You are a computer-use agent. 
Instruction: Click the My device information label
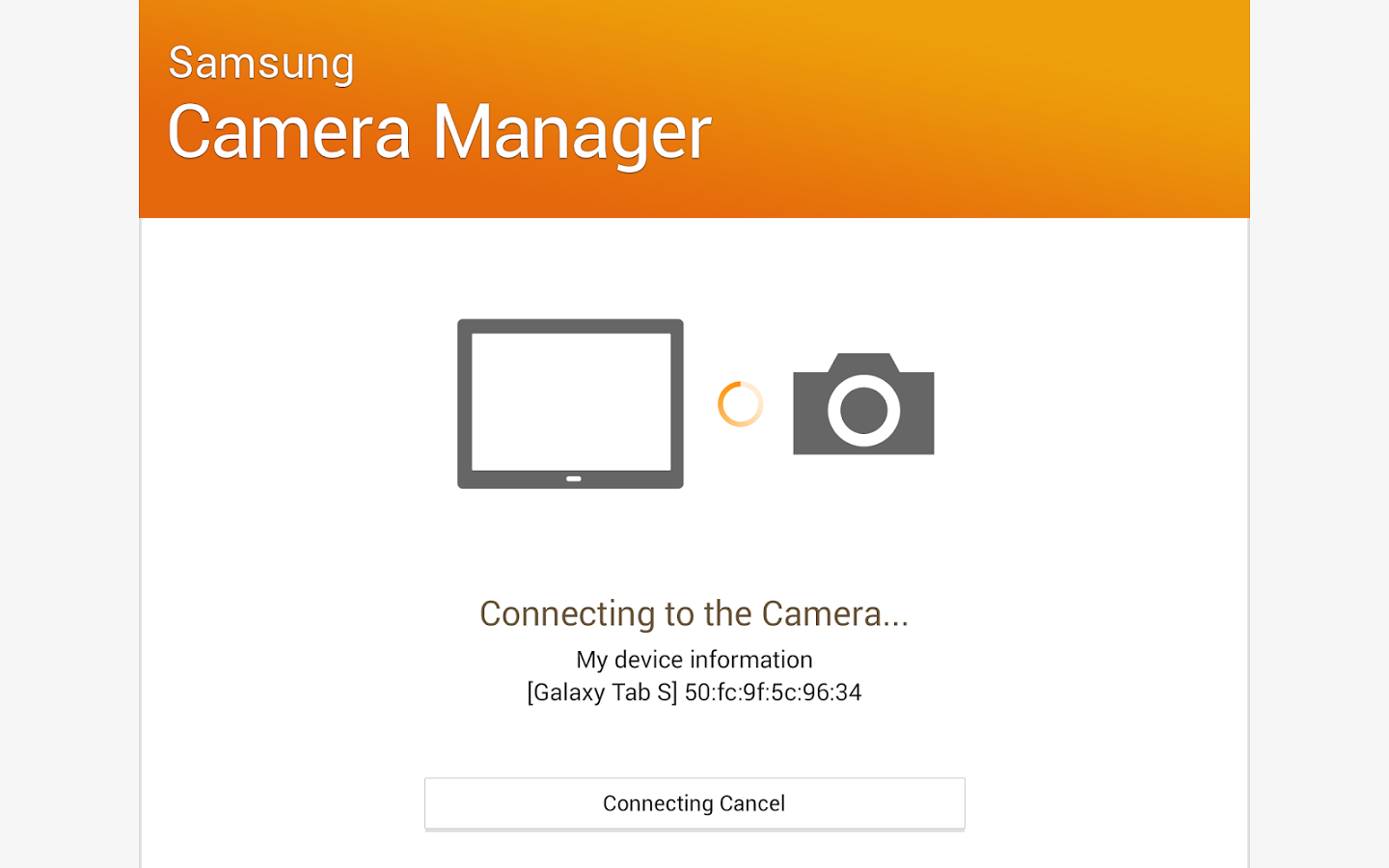click(x=694, y=660)
